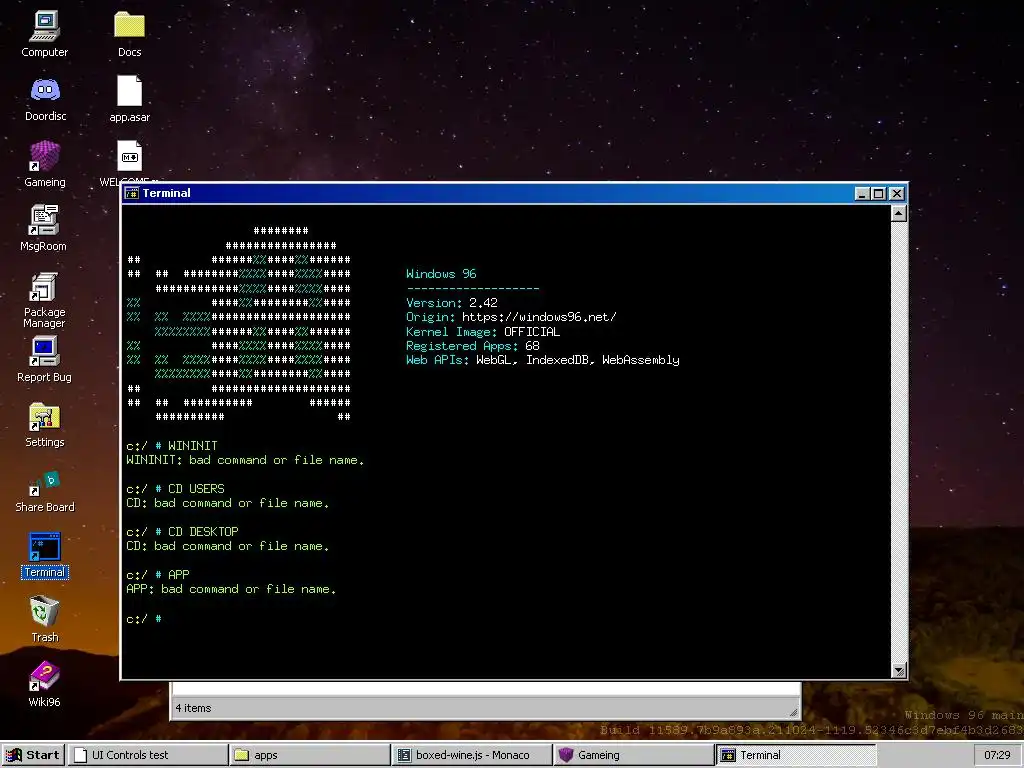
Task: Close the Terminal window
Action: 897,193
